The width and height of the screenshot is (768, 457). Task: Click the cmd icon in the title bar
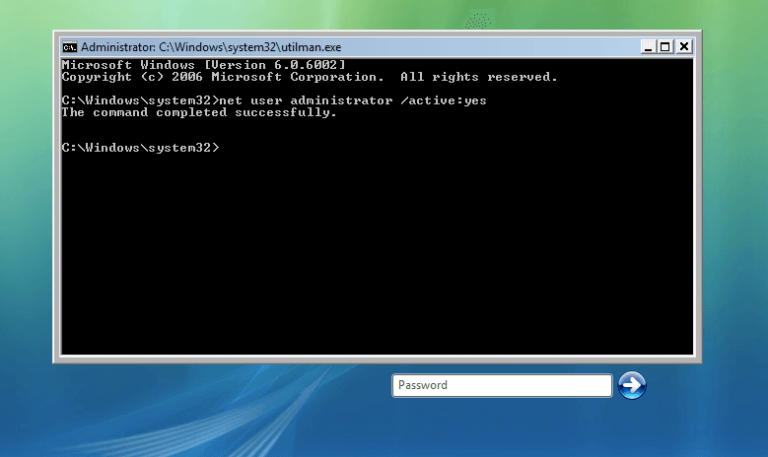click(x=69, y=47)
